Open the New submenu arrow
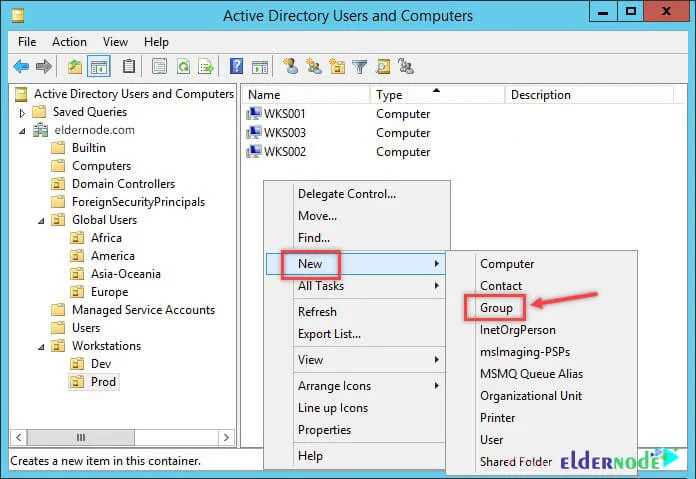This screenshot has height=479, width=696. click(437, 264)
